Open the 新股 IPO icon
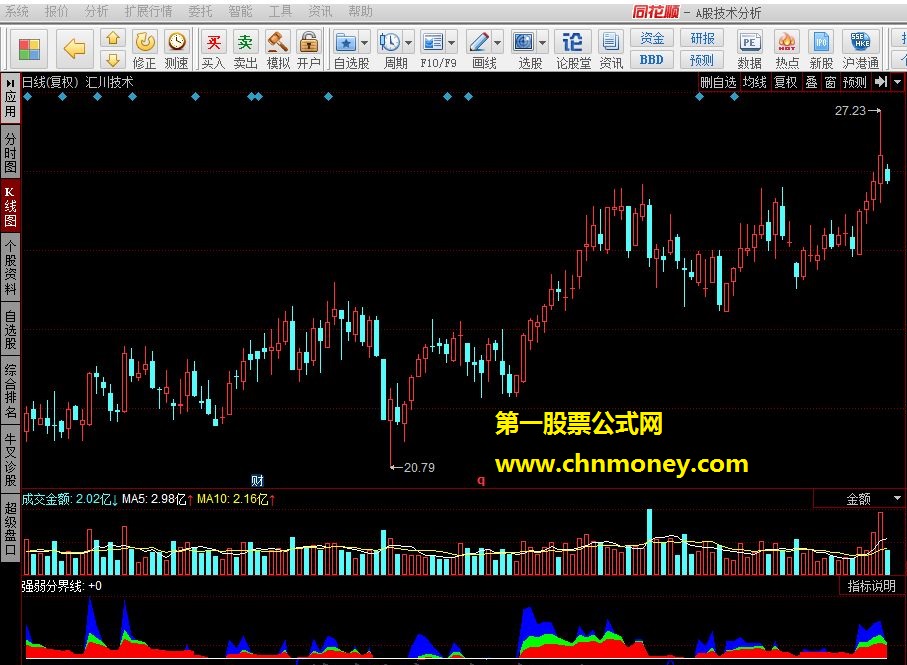 821,50
